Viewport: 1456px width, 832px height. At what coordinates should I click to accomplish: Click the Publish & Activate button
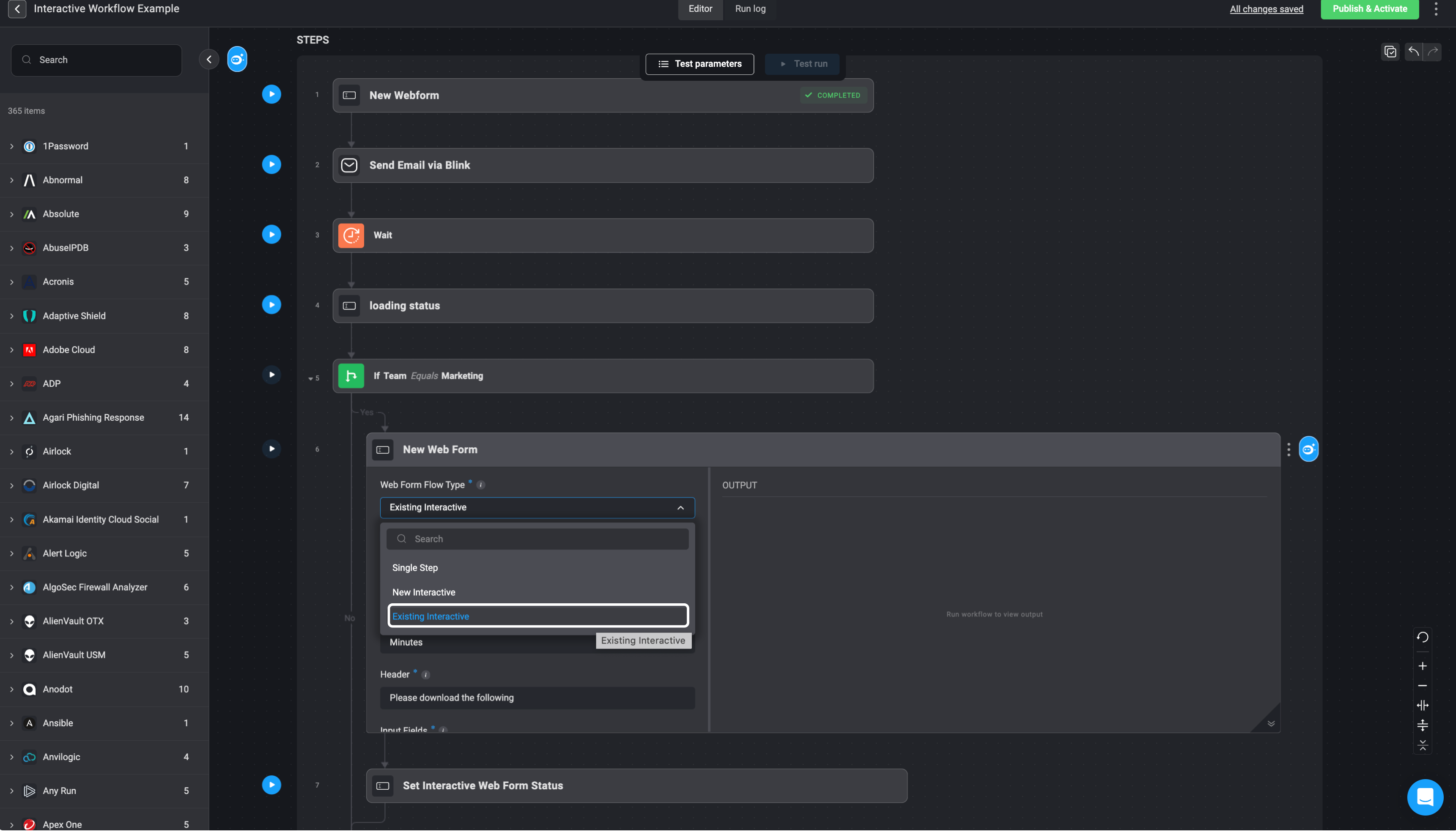pos(1369,9)
